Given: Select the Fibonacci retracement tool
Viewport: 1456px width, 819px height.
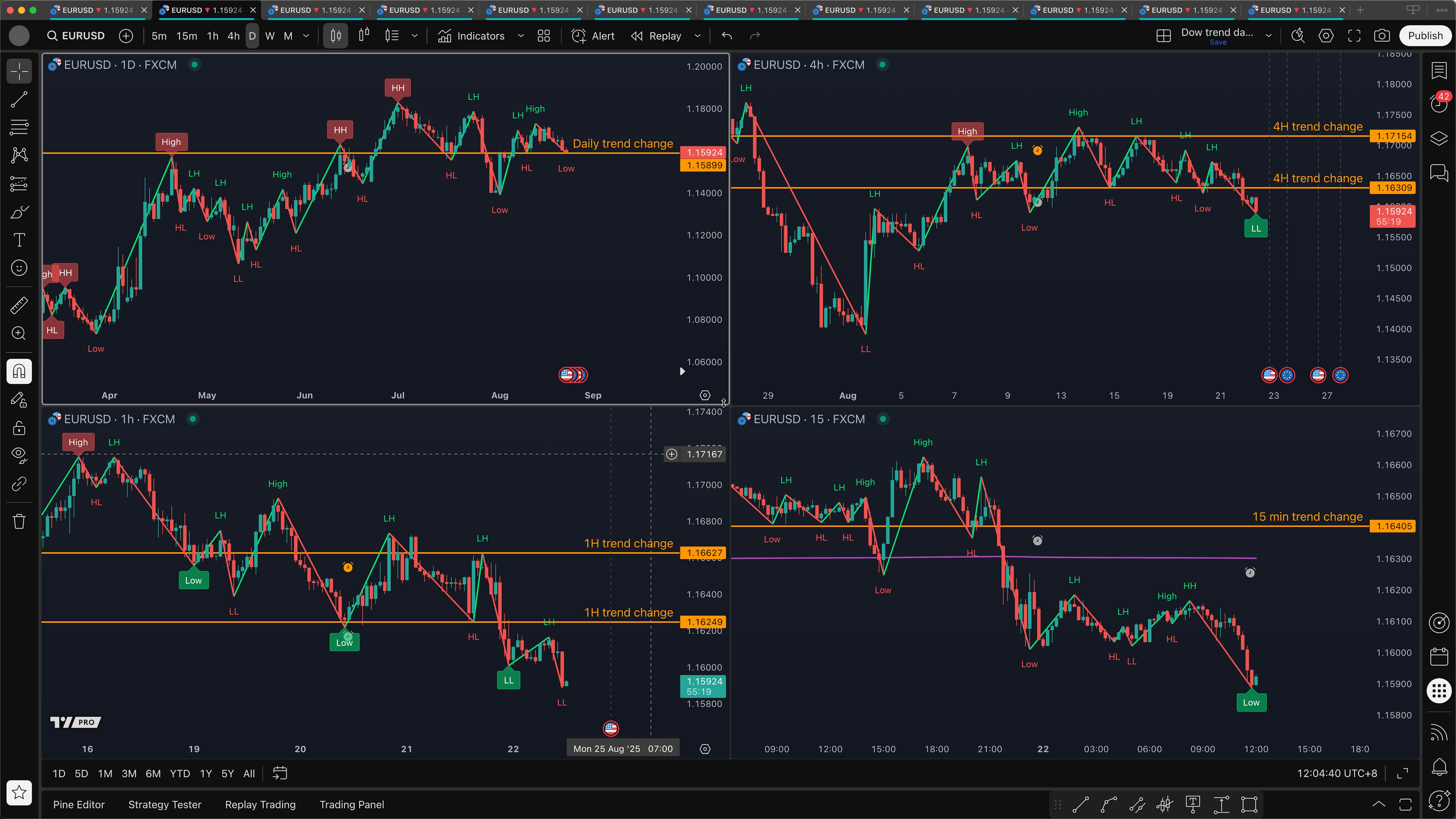Looking at the screenshot, I should [x=19, y=127].
